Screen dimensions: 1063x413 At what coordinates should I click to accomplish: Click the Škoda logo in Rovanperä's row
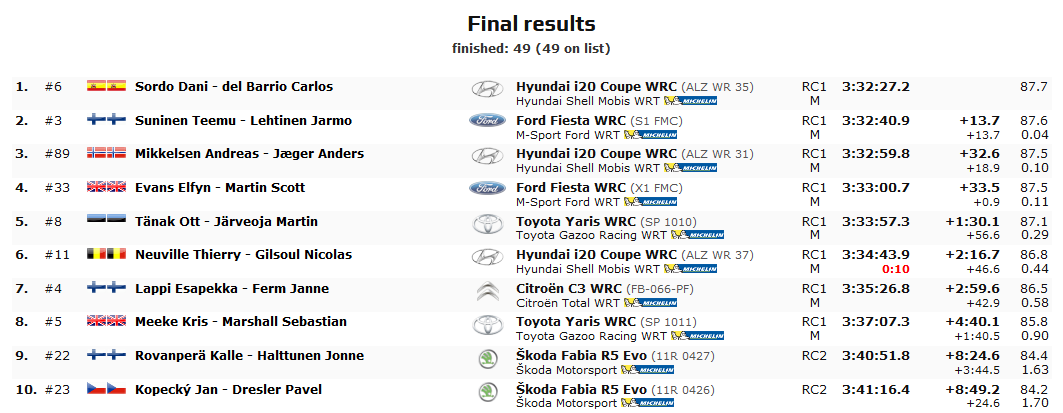(x=487, y=359)
